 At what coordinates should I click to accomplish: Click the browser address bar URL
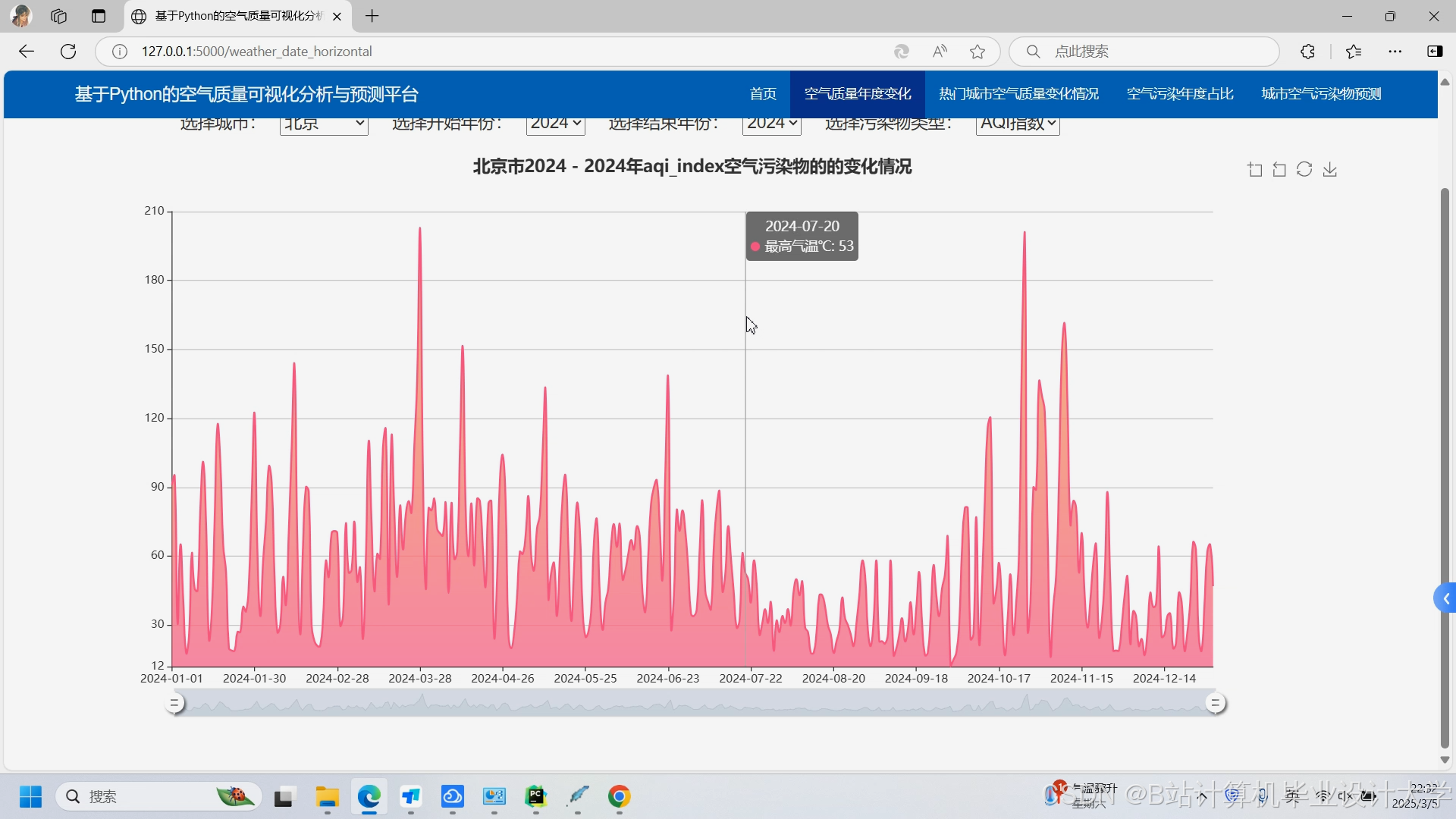pyautogui.click(x=257, y=52)
